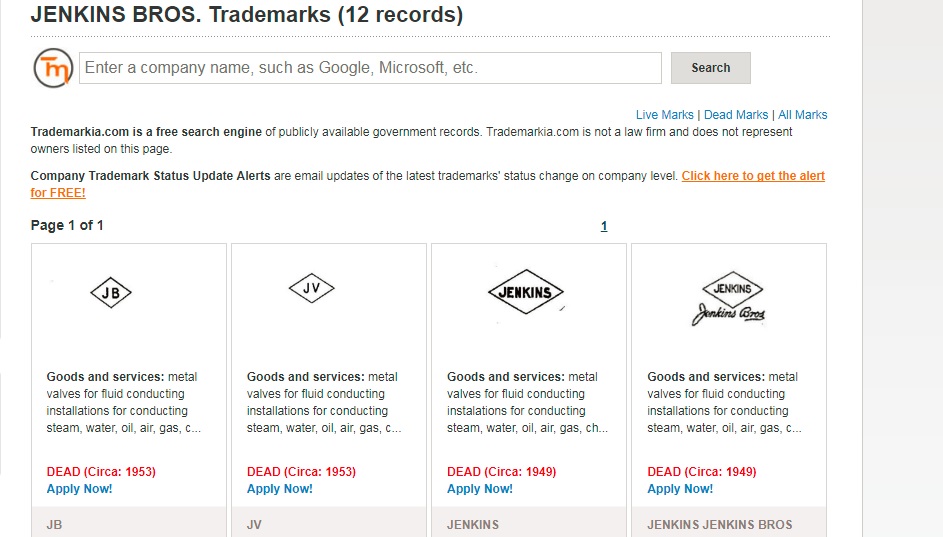Filter results by Live Marks

coord(664,115)
